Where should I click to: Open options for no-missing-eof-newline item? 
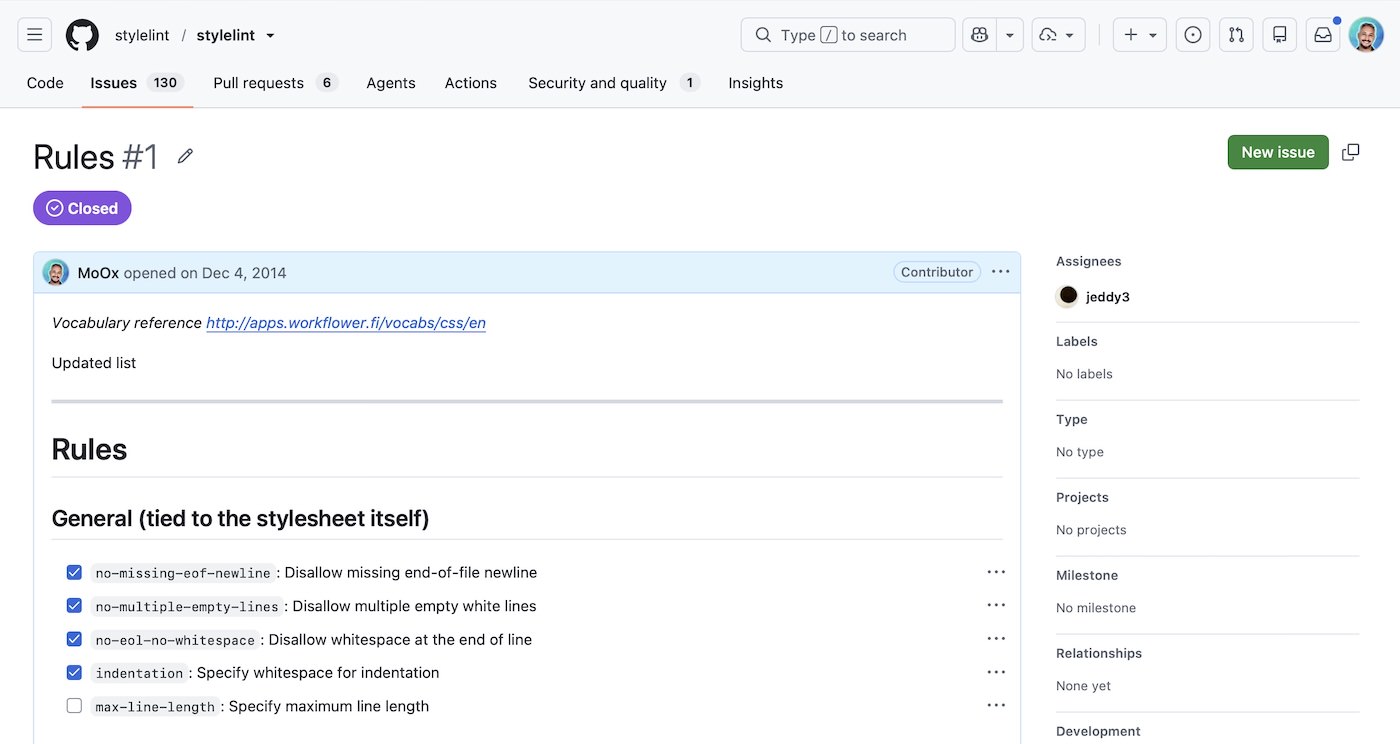tap(996, 572)
